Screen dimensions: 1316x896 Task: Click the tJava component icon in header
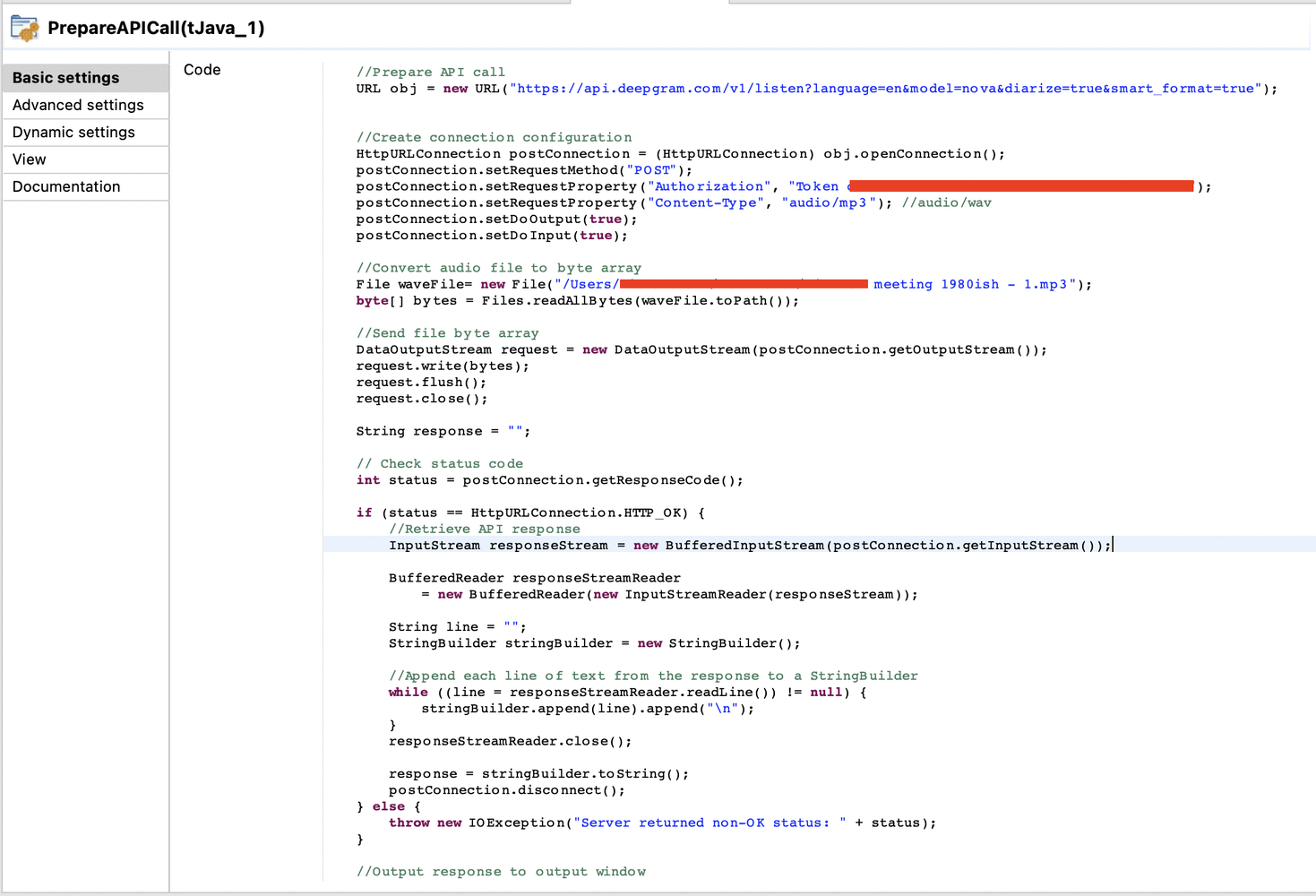pyautogui.click(x=25, y=29)
